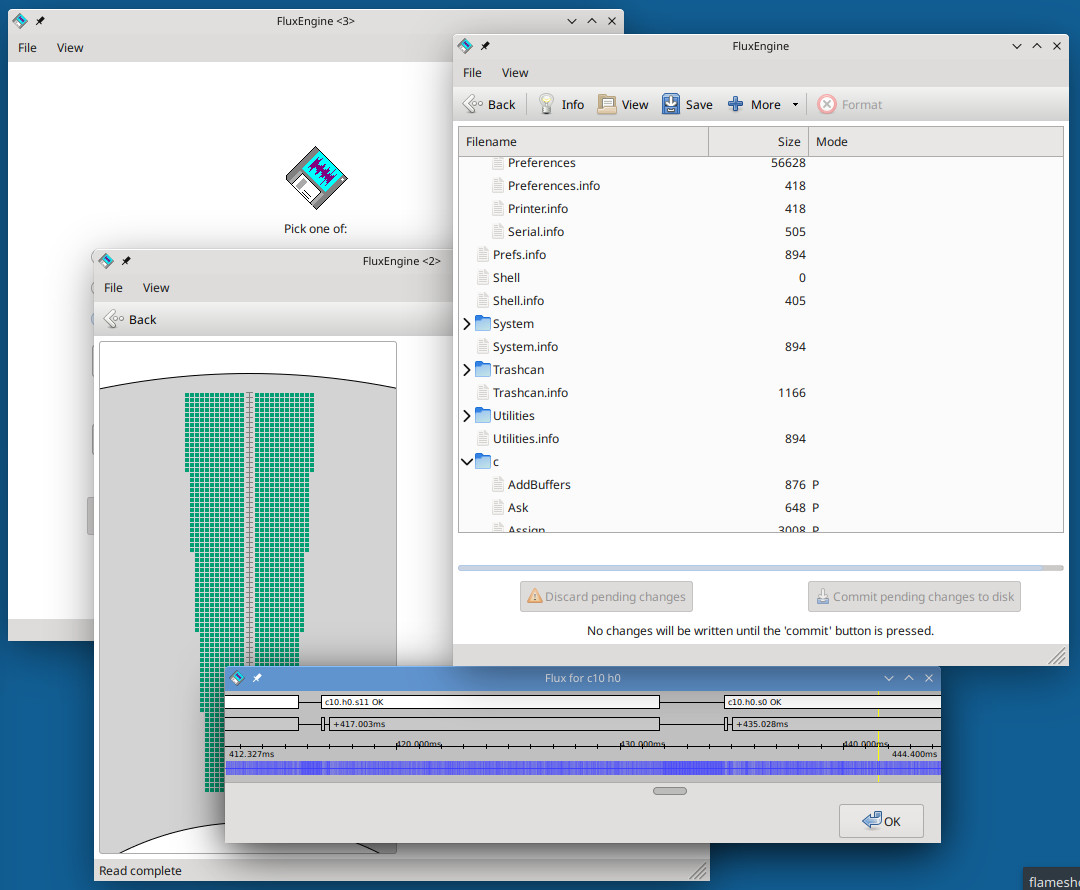Click the More plus icon
The image size is (1080, 890).
point(735,103)
